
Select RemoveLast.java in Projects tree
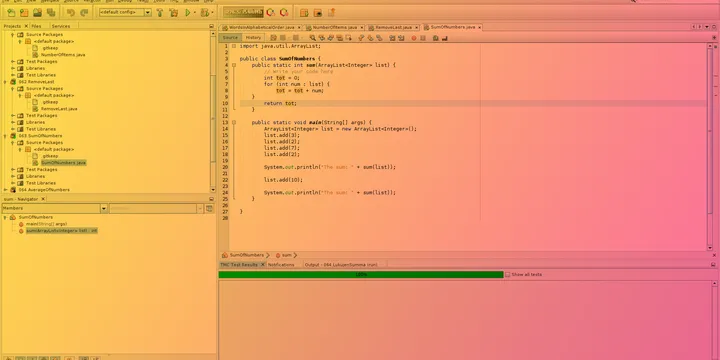[x=59, y=109]
